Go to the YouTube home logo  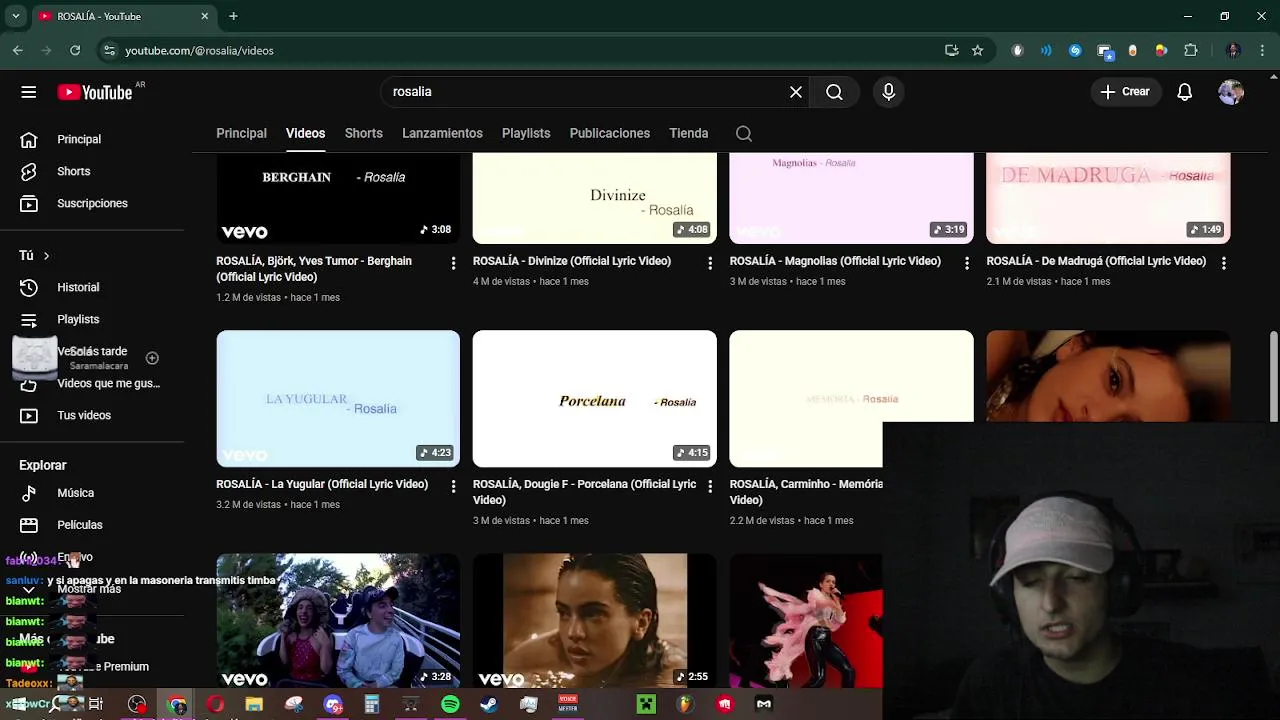coord(95,92)
